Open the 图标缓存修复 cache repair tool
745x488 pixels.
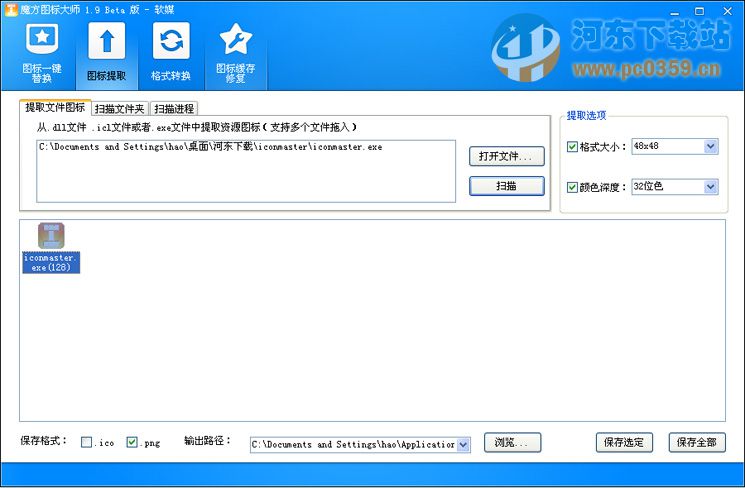[x=236, y=53]
